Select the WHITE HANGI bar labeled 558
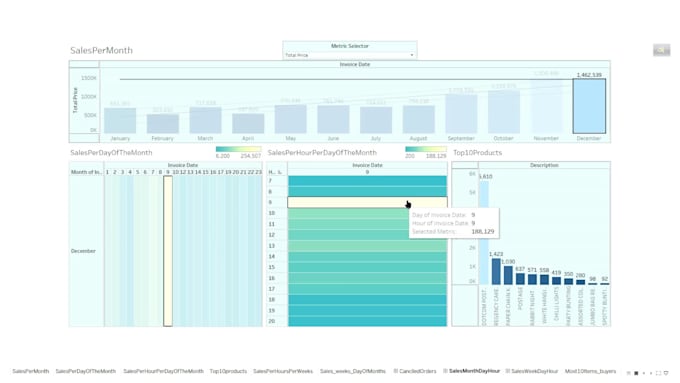The width and height of the screenshot is (680, 383). (544, 280)
